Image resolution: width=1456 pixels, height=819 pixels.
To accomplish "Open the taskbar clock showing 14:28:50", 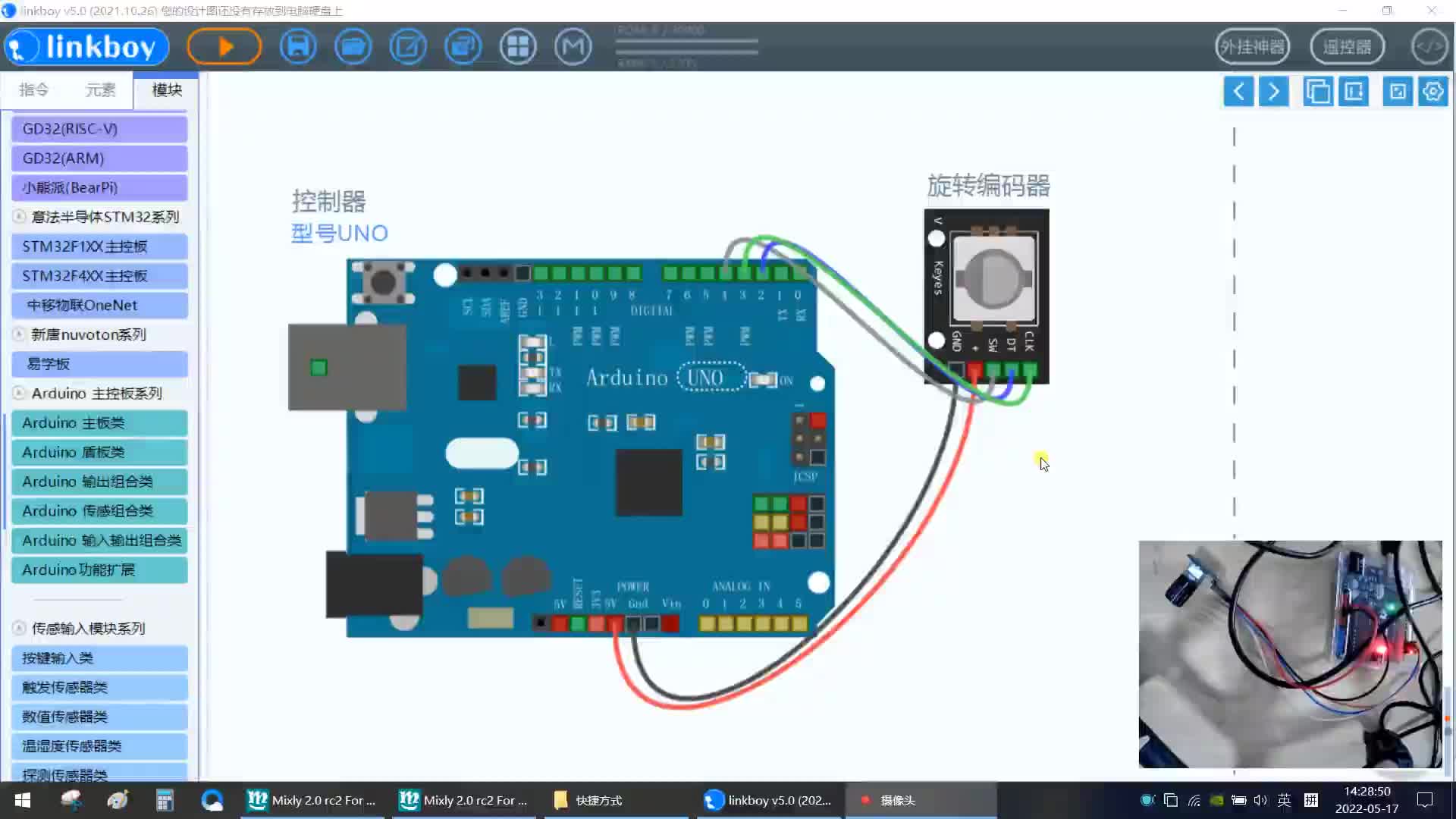I will 1367,800.
